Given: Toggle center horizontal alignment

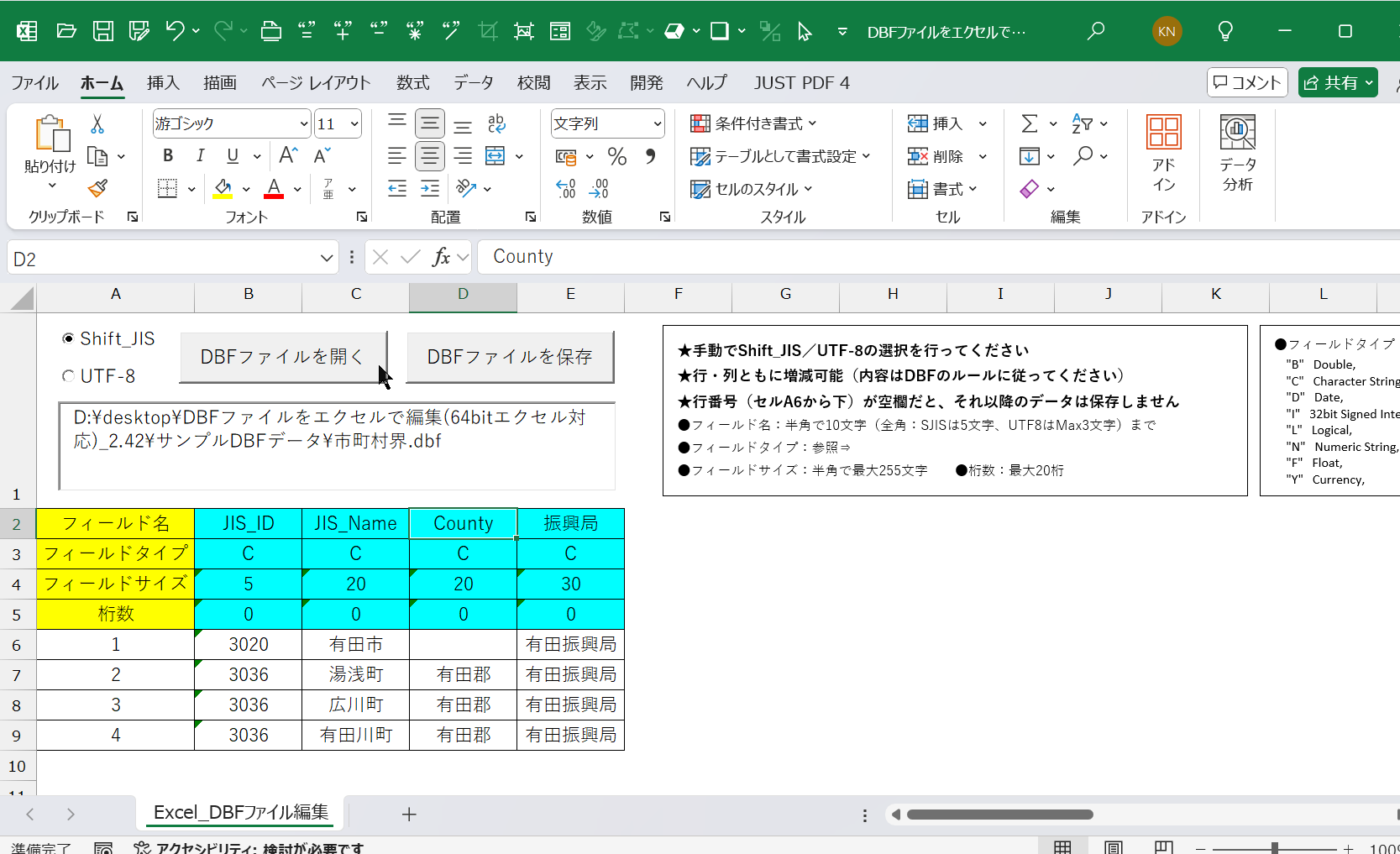Looking at the screenshot, I should click(430, 156).
